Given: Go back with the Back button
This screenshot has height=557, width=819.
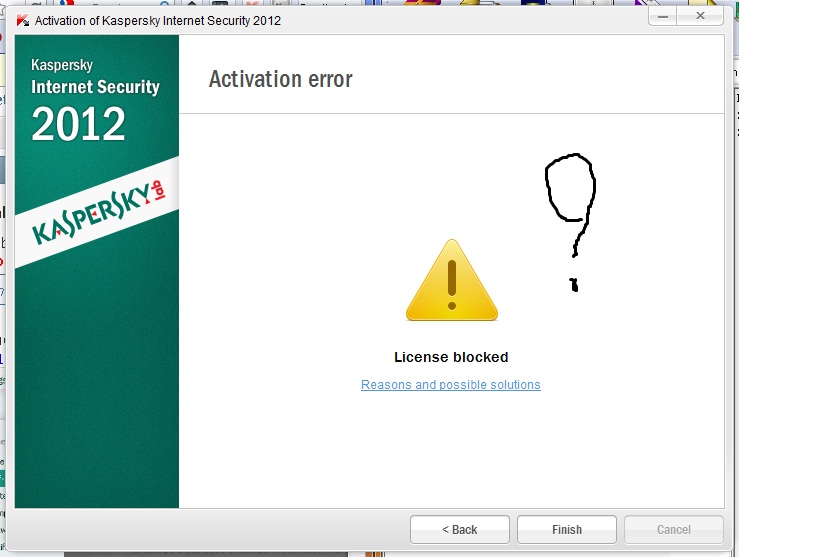Looking at the screenshot, I should pyautogui.click(x=460, y=529).
